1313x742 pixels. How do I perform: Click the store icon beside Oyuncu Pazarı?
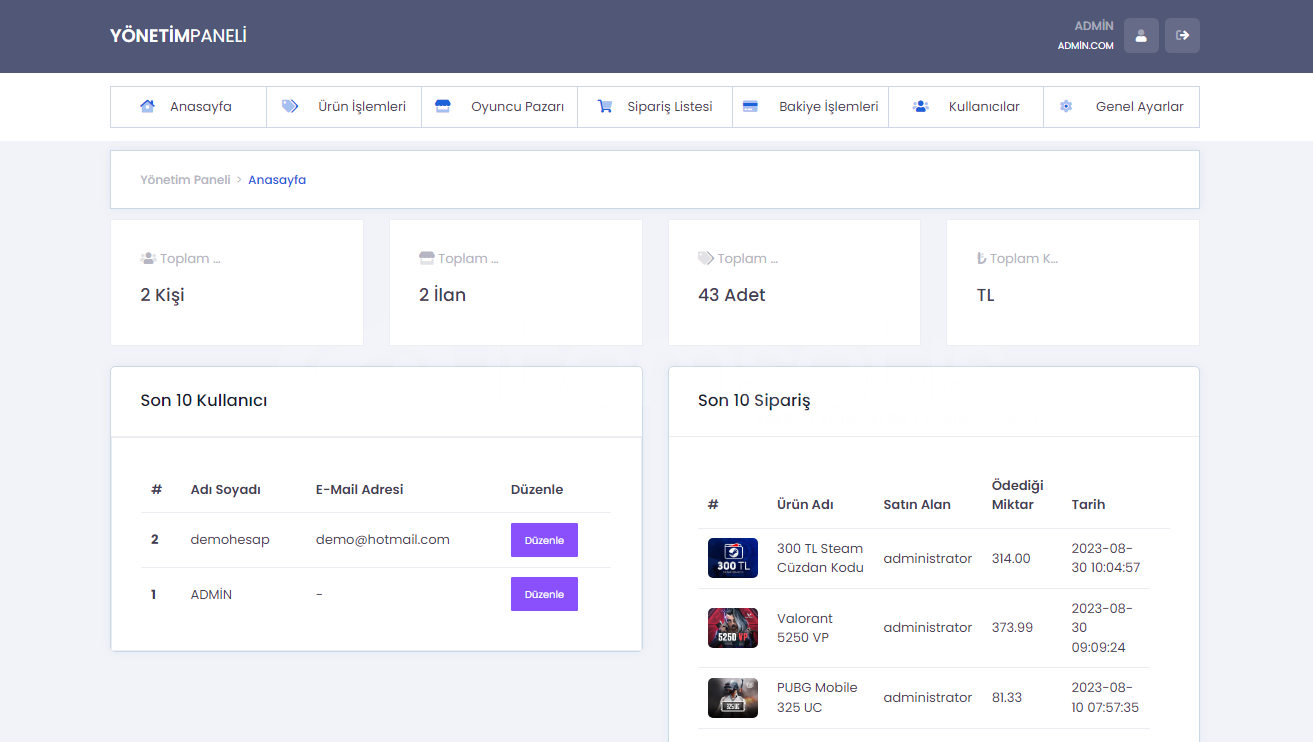tap(443, 106)
